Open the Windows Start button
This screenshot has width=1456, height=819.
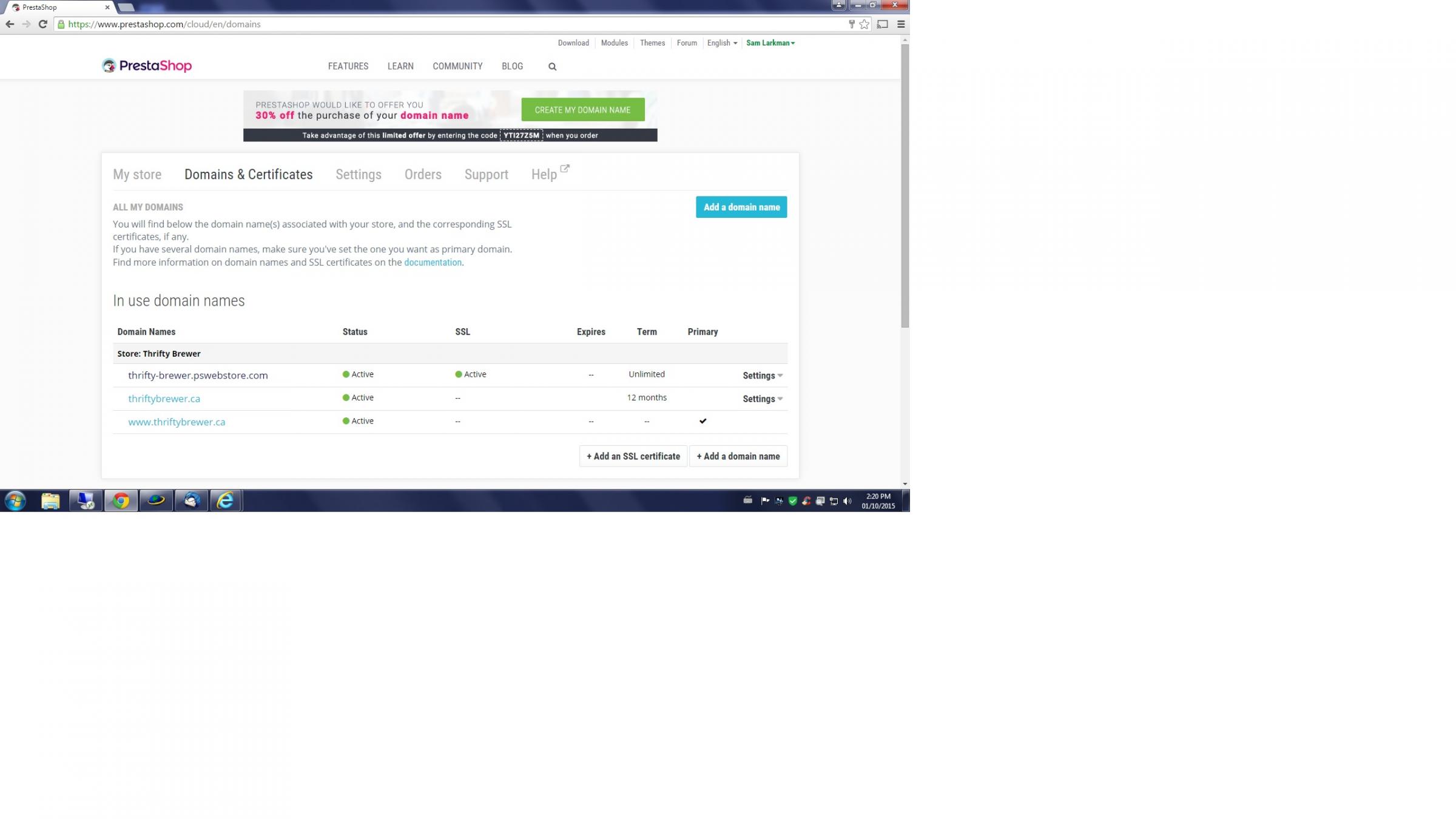[x=15, y=500]
